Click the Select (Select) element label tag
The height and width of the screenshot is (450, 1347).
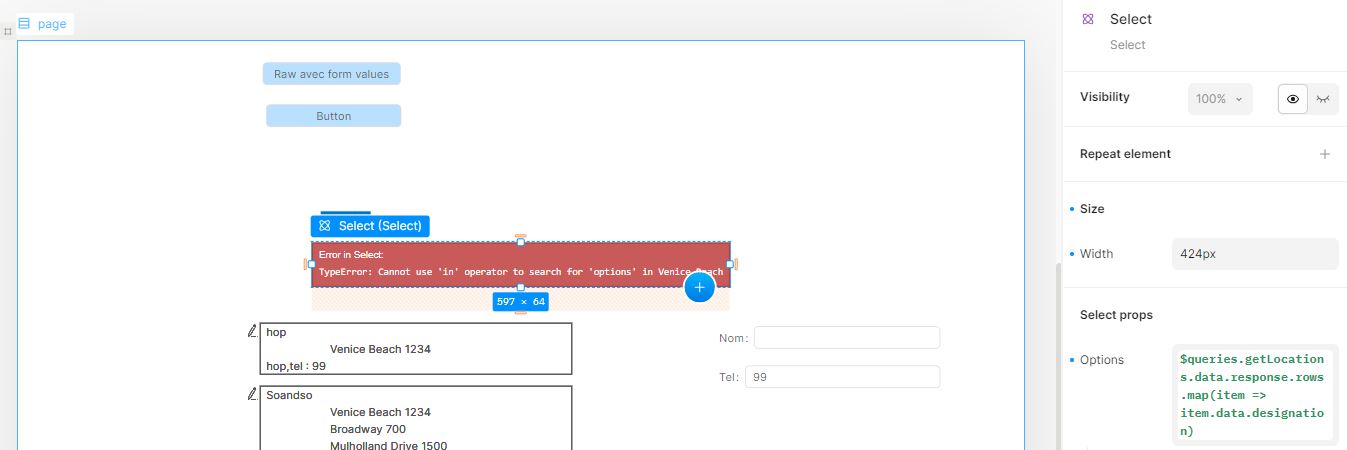click(370, 226)
